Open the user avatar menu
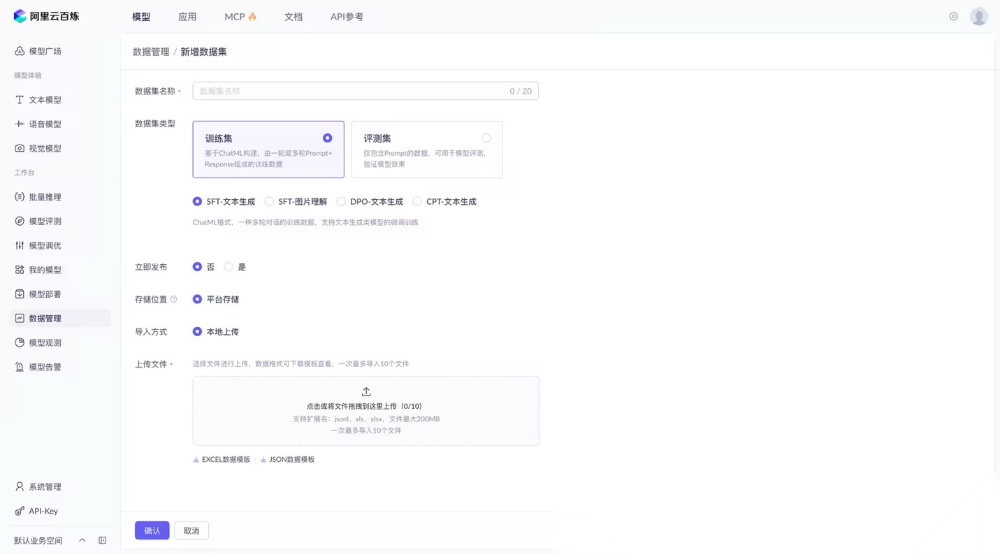The width and height of the screenshot is (1000, 554). pyautogui.click(x=979, y=16)
